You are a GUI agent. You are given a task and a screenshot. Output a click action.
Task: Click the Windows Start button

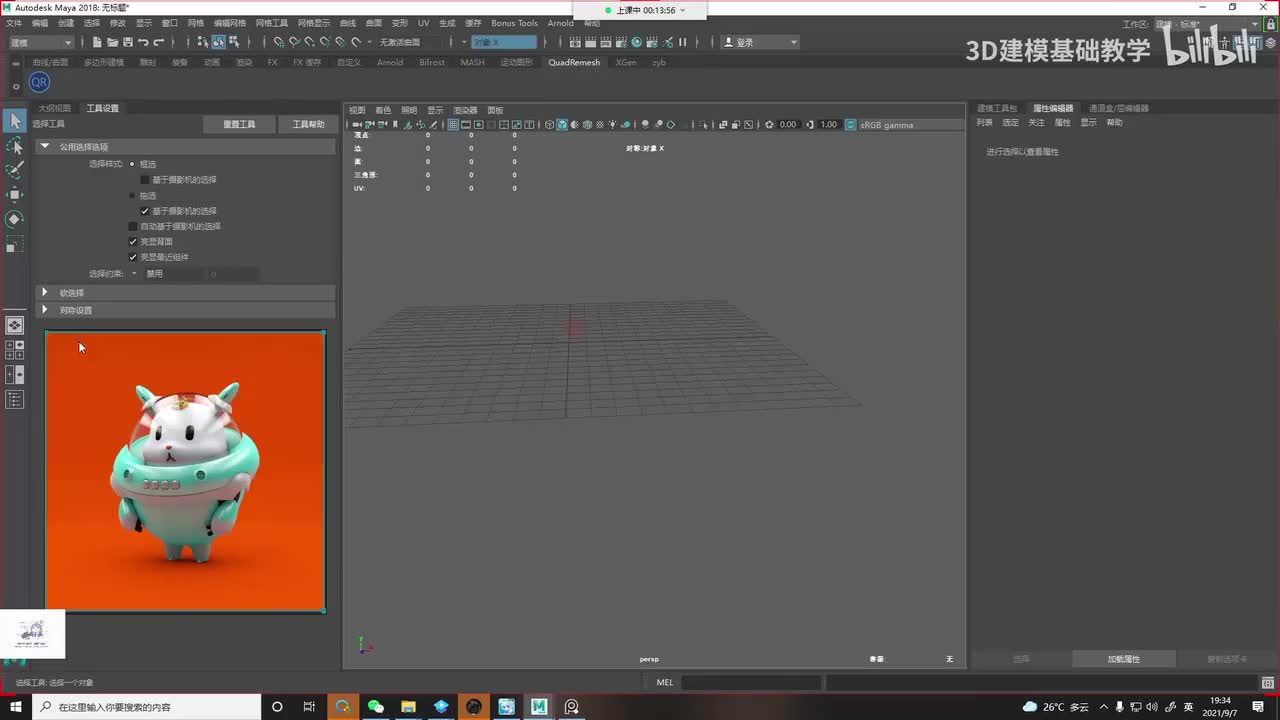15,706
